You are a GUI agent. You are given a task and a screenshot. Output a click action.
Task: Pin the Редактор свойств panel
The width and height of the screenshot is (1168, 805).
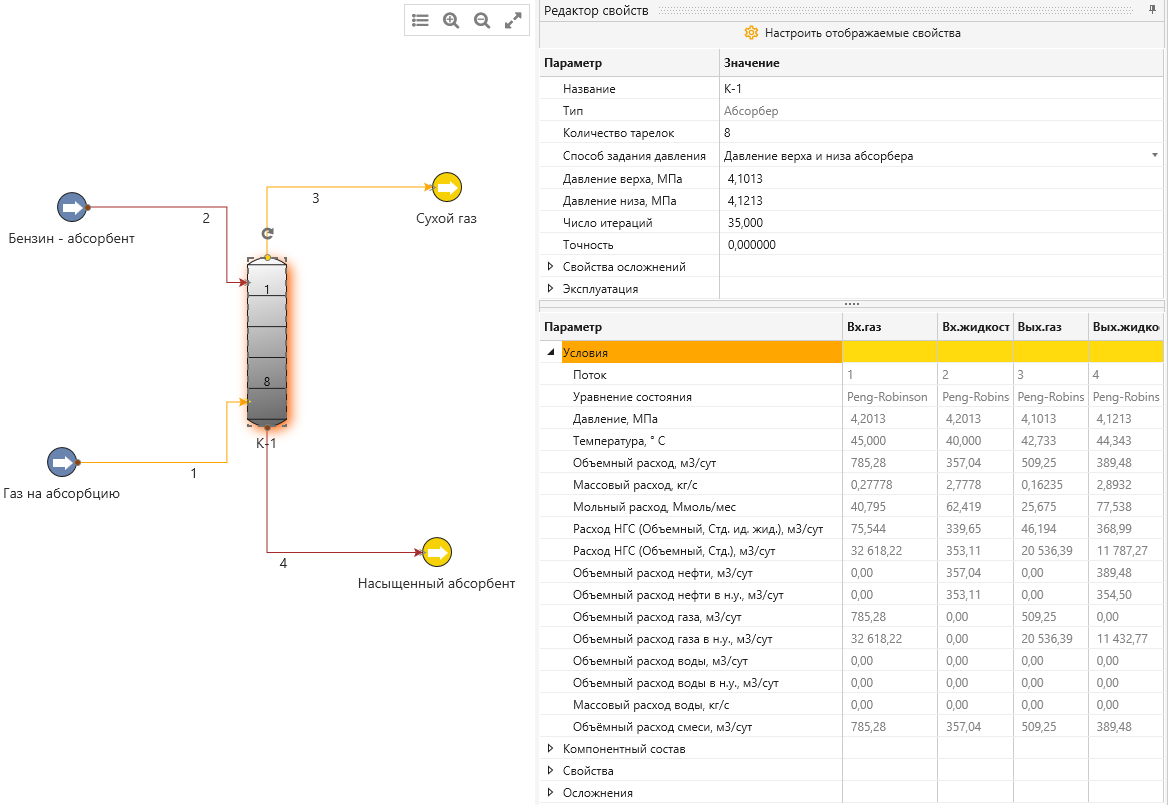1152,10
